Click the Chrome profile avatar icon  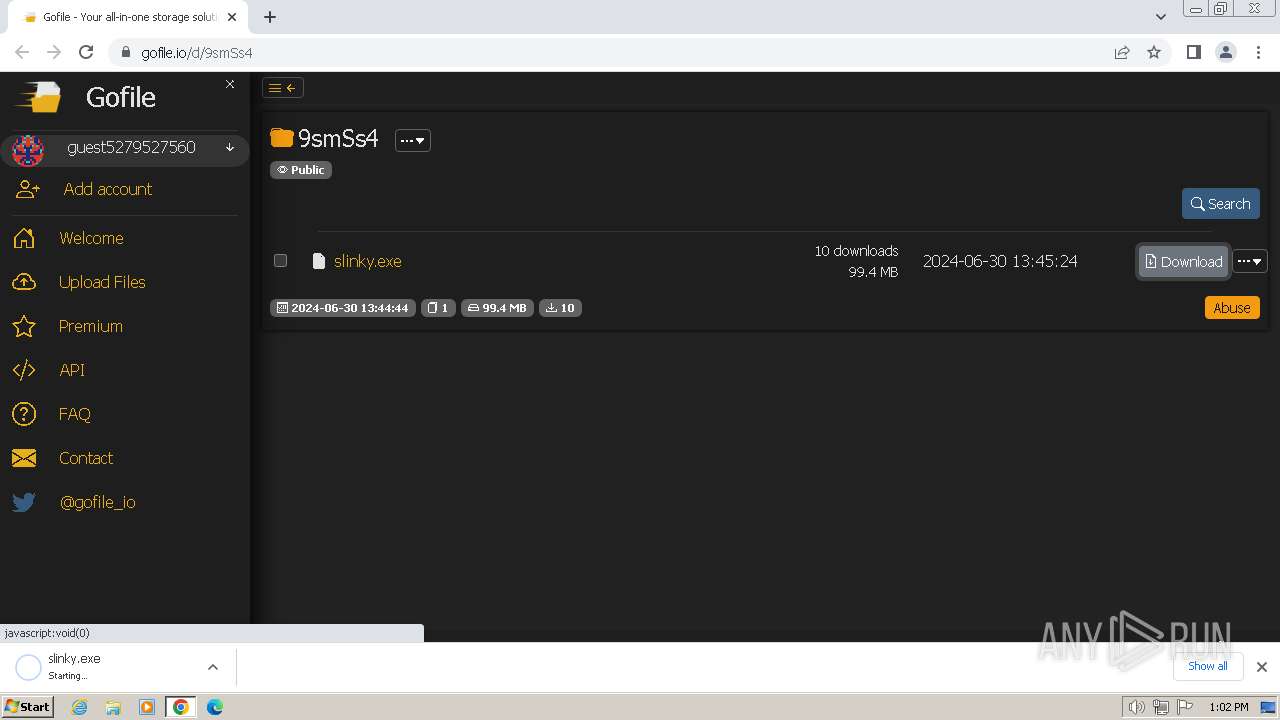coord(1226,52)
